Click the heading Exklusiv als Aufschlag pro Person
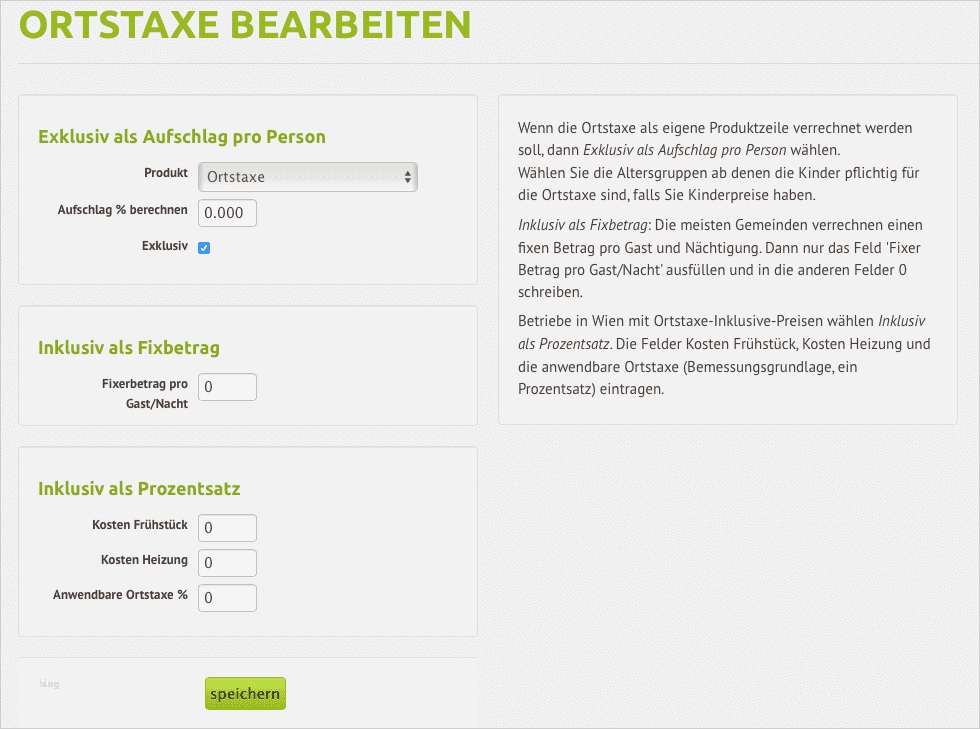The width and height of the screenshot is (980, 729). pos(182,137)
